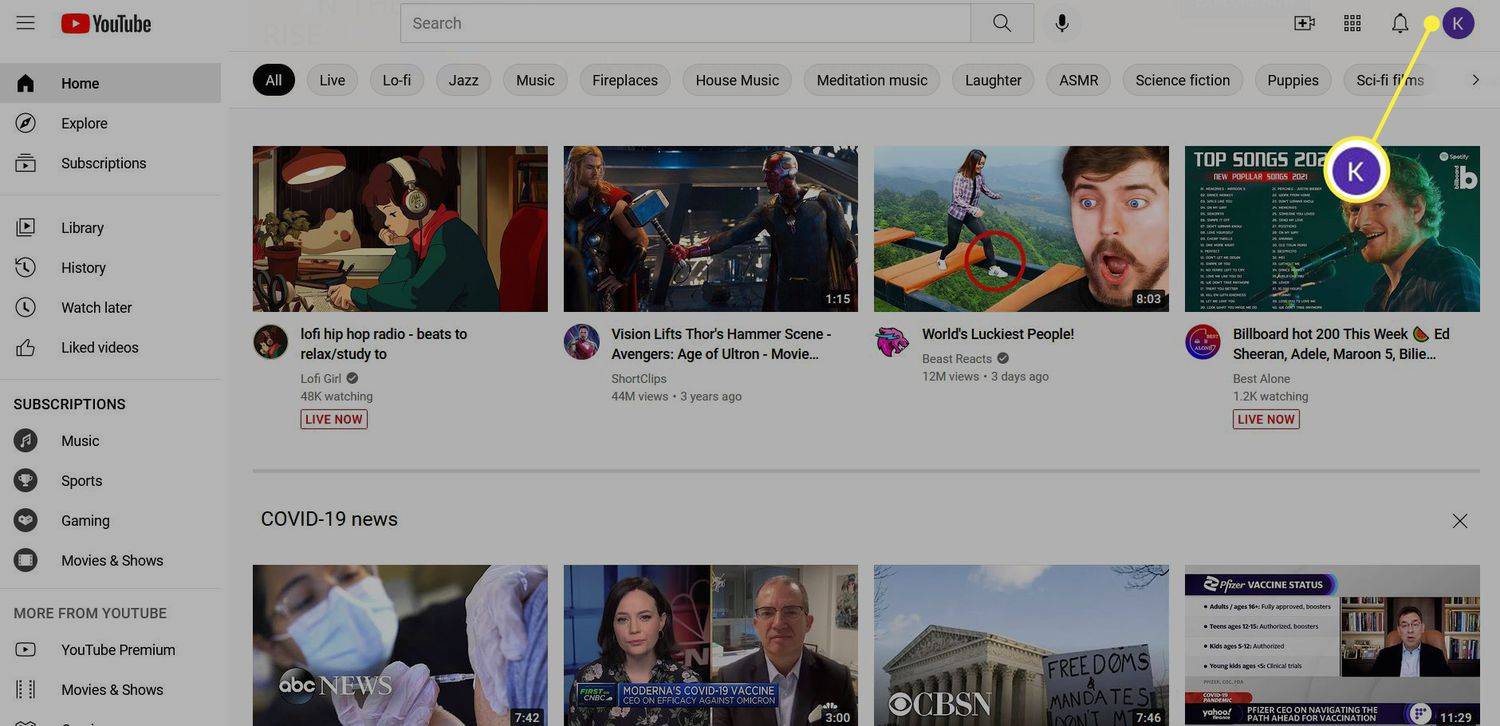The height and width of the screenshot is (726, 1500).
Task: Start voice search with microphone
Action: click(x=1062, y=23)
